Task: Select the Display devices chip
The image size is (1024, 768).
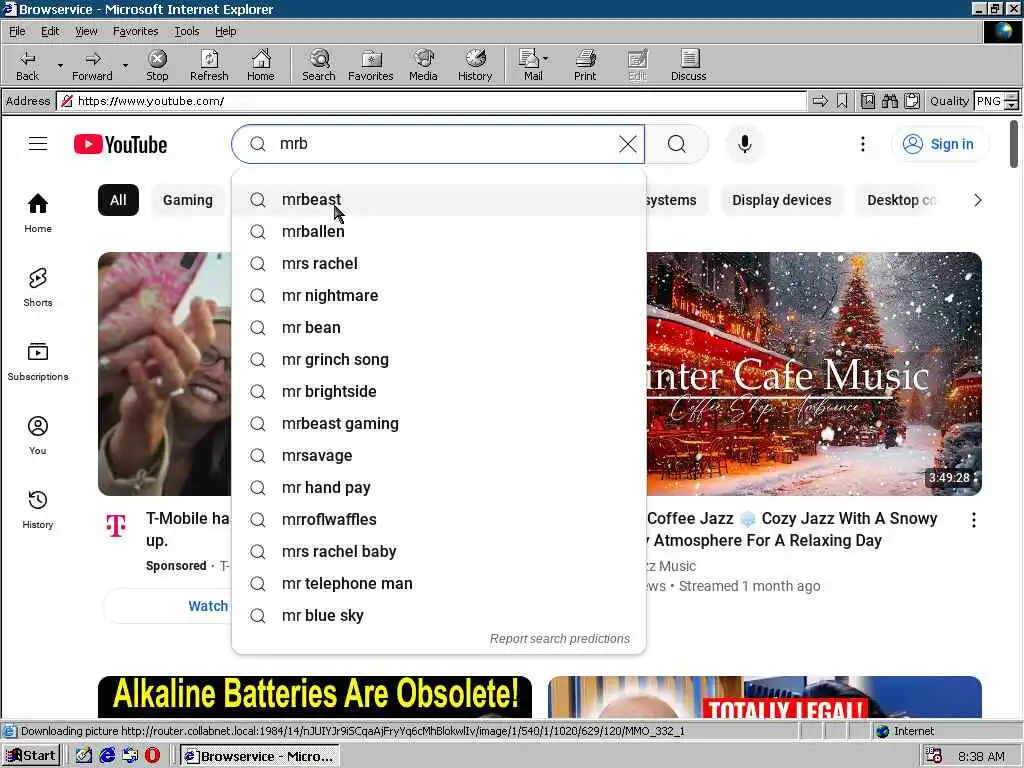Action: [x=782, y=200]
